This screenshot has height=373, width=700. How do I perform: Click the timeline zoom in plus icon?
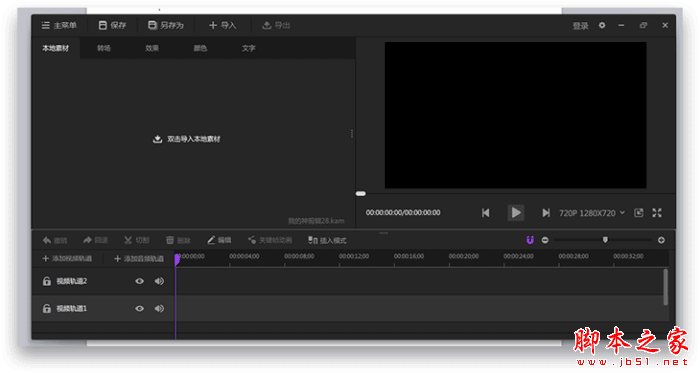(661, 240)
